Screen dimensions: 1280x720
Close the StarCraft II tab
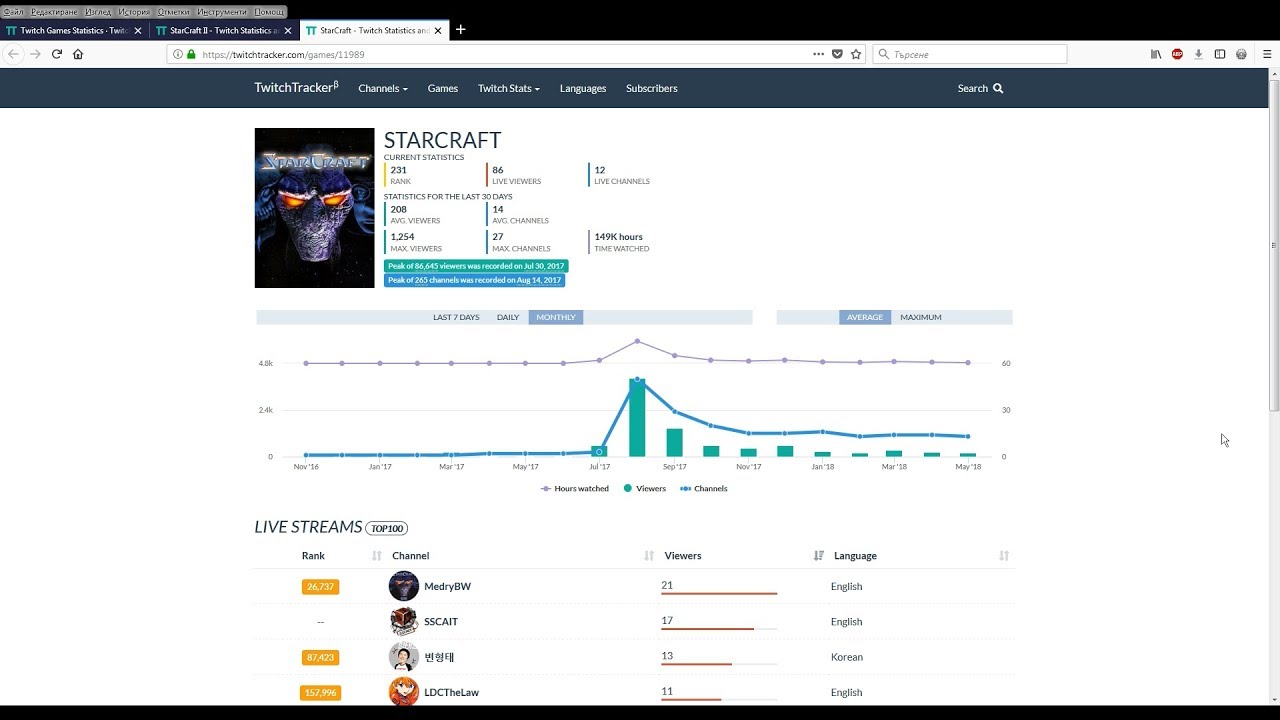[x=288, y=31]
